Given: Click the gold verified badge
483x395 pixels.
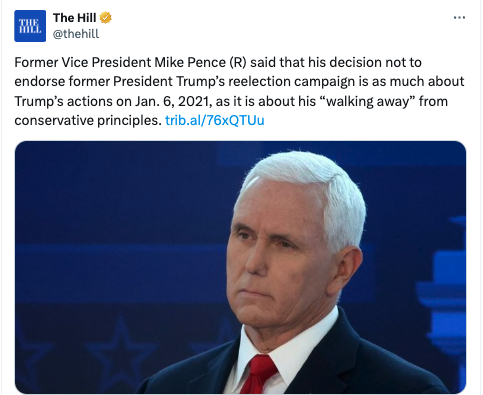Looking at the screenshot, I should [x=105, y=18].
